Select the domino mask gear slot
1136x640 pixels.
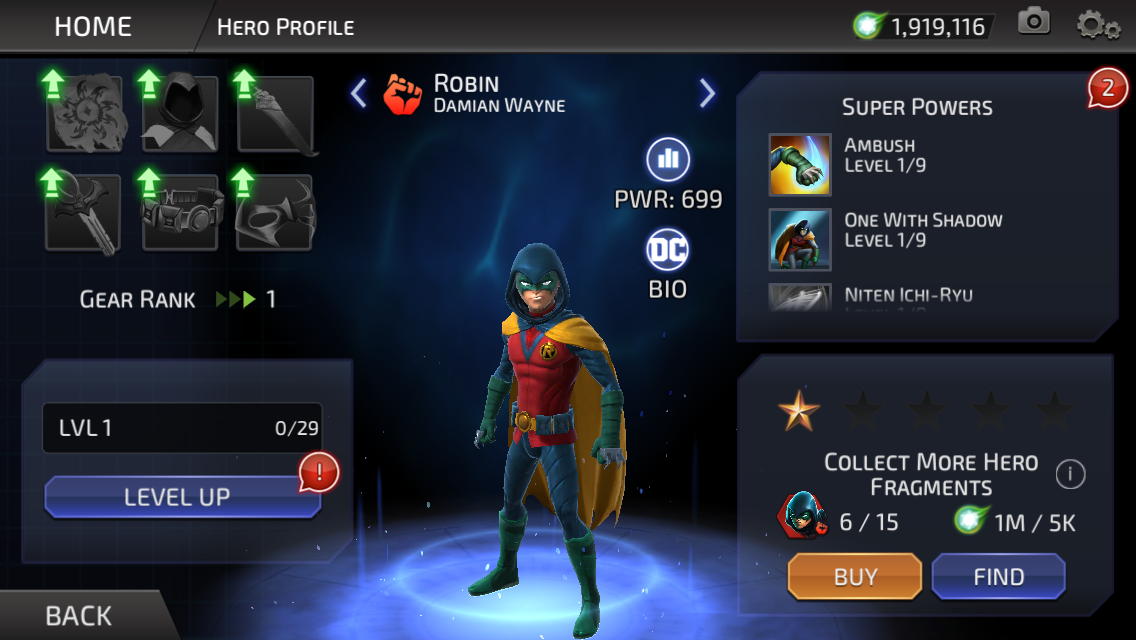point(275,212)
